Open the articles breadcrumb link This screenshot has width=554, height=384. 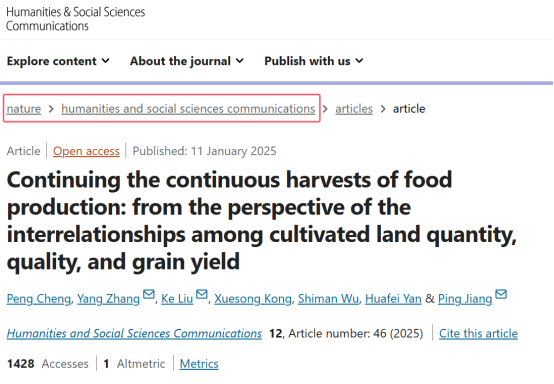pyautogui.click(x=354, y=108)
